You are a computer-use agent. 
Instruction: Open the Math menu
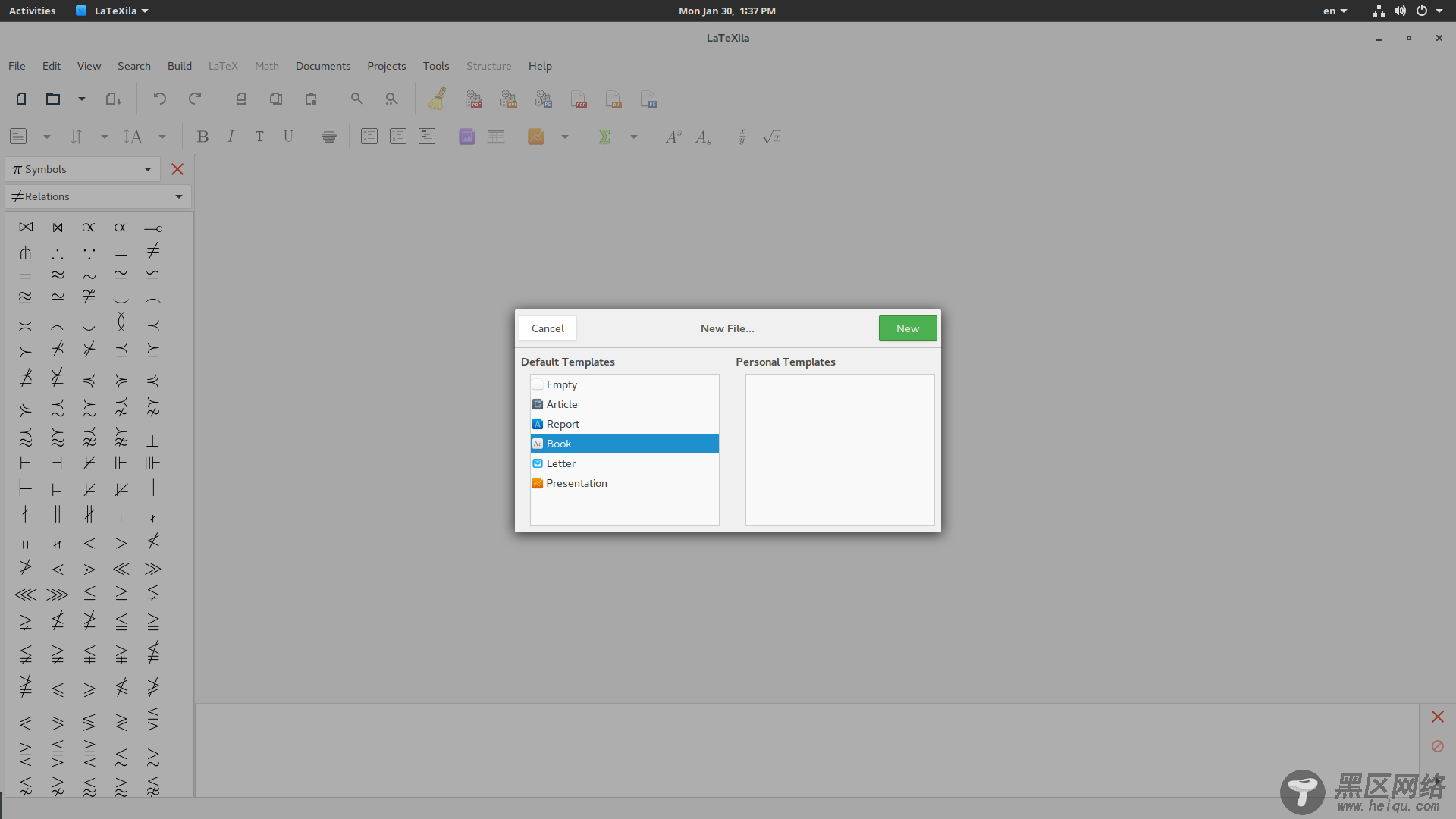click(266, 65)
